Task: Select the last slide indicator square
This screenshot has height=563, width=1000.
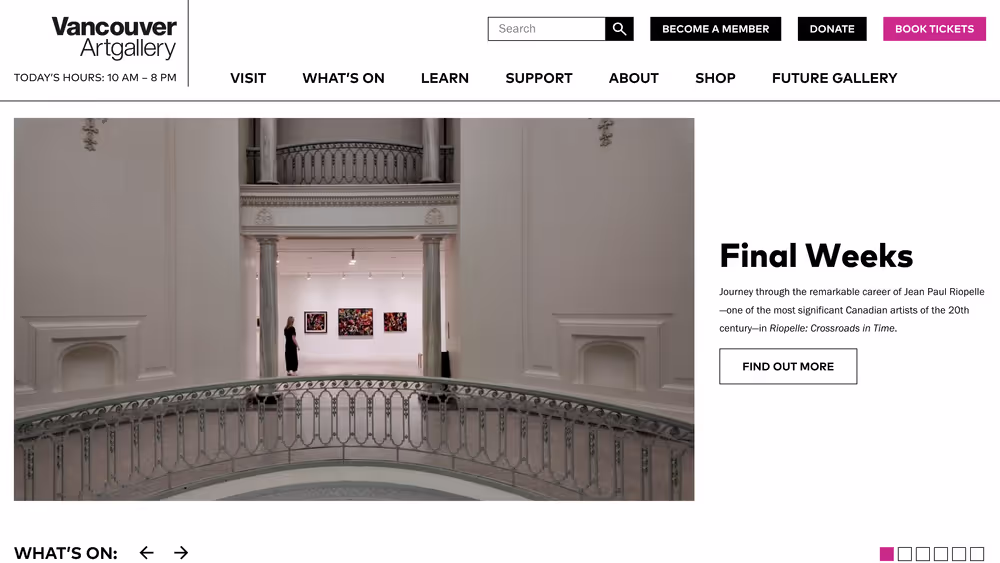Action: [976, 554]
